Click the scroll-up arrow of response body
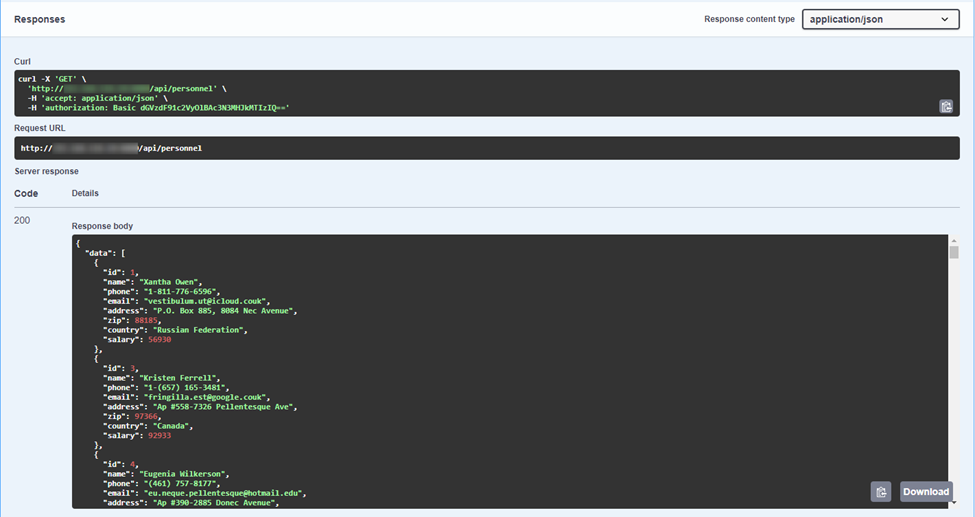Image resolution: width=975 pixels, height=517 pixels. pos(954,240)
